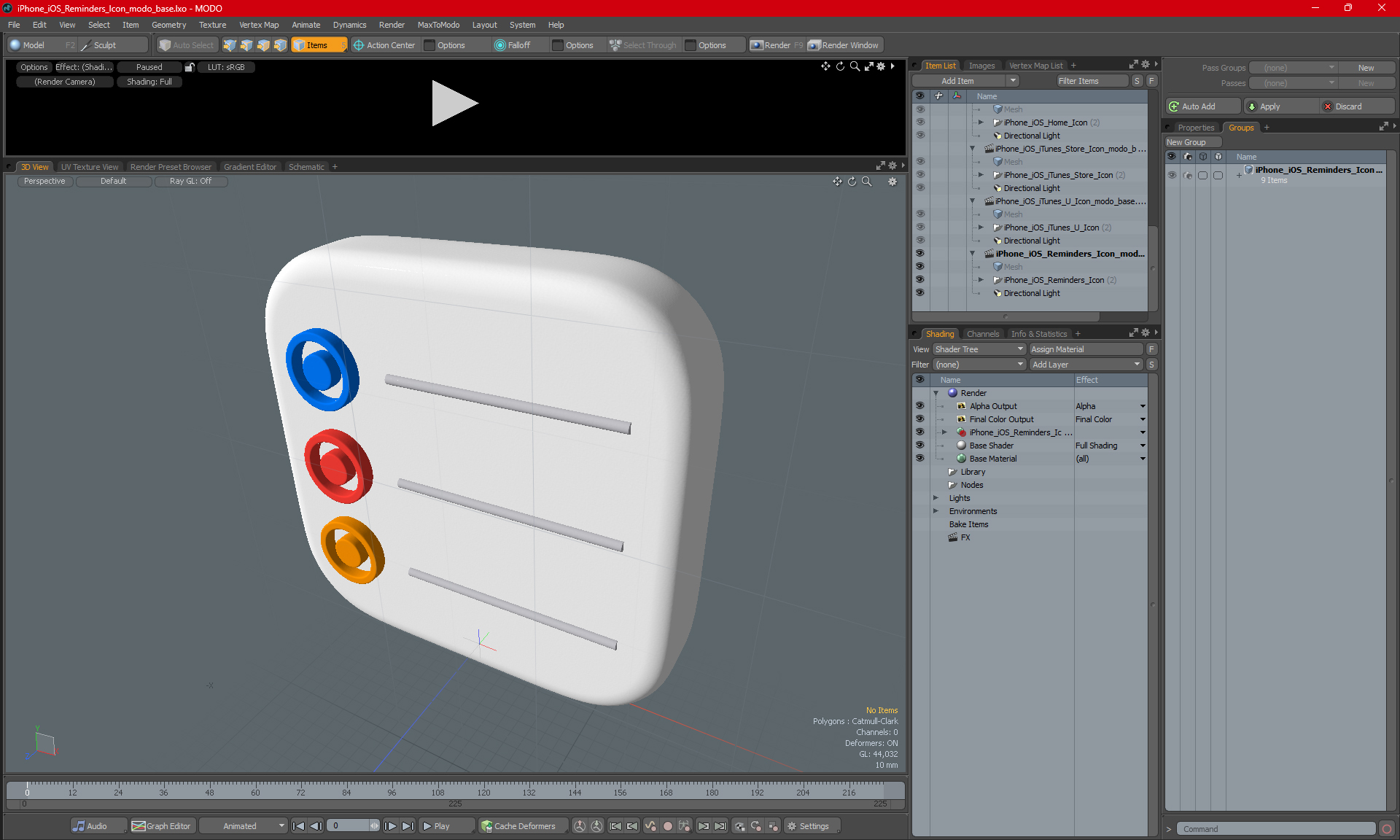Viewport: 1400px width, 840px height.
Task: Click the Render F9 button
Action: pyautogui.click(x=777, y=45)
